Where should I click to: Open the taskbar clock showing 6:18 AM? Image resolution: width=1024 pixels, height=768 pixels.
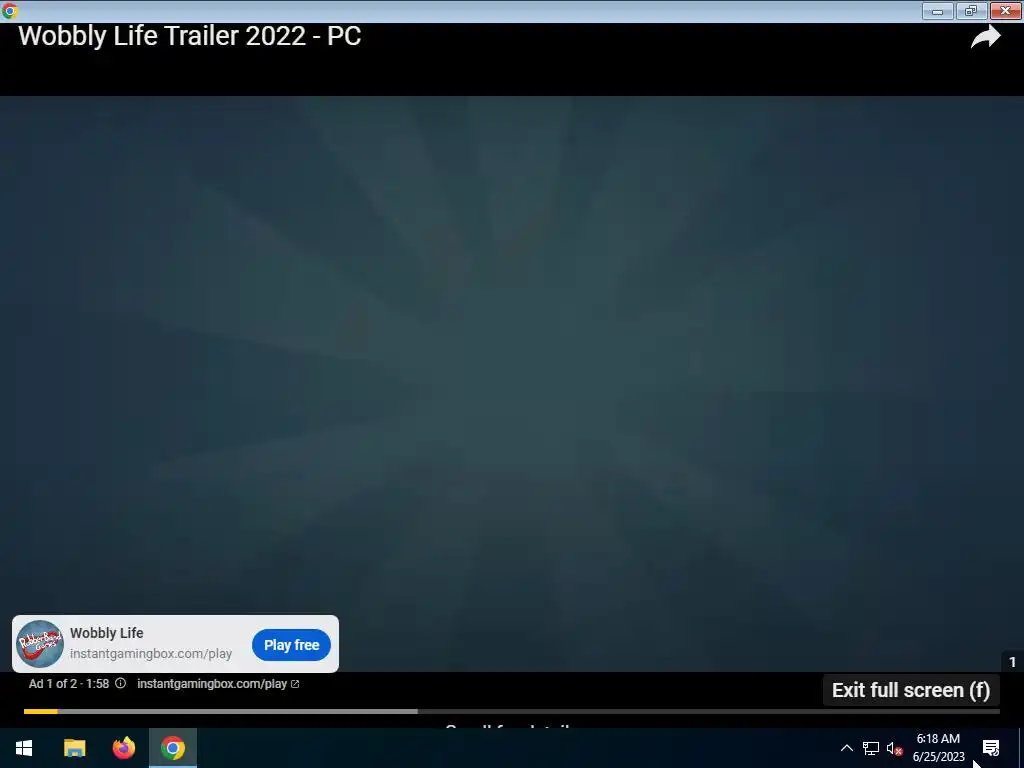pyautogui.click(x=938, y=748)
